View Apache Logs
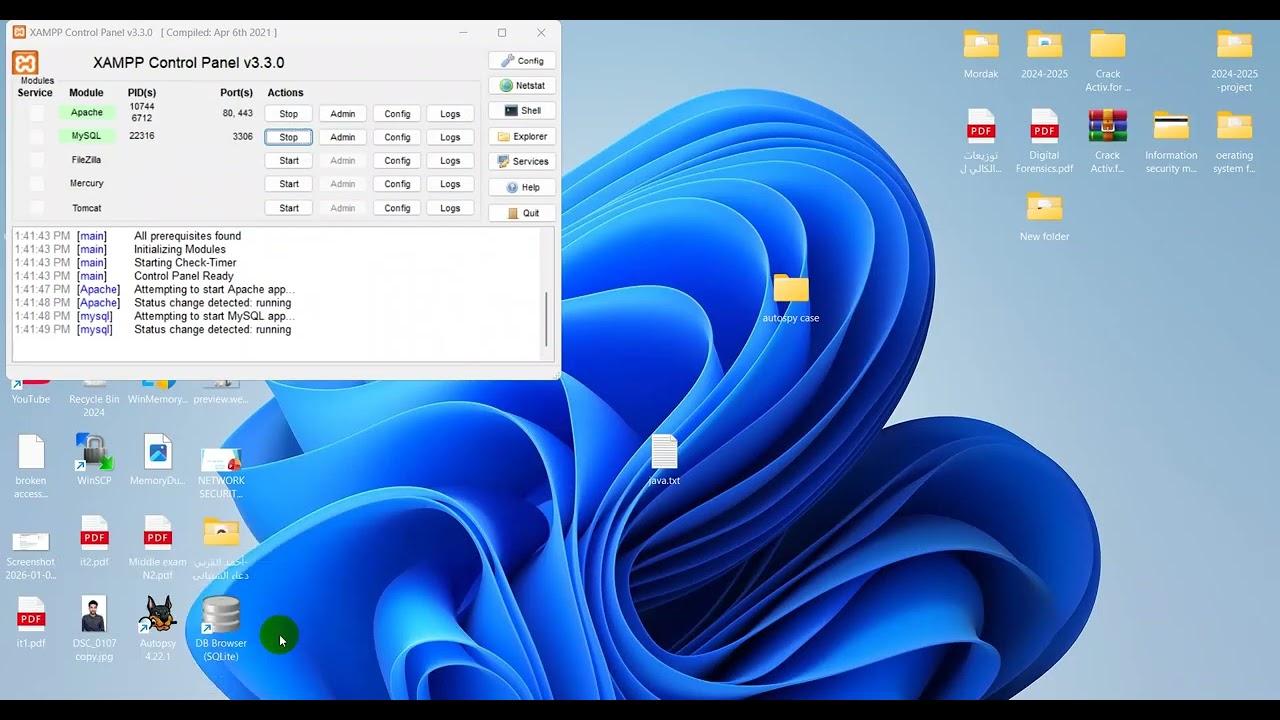 pos(450,114)
